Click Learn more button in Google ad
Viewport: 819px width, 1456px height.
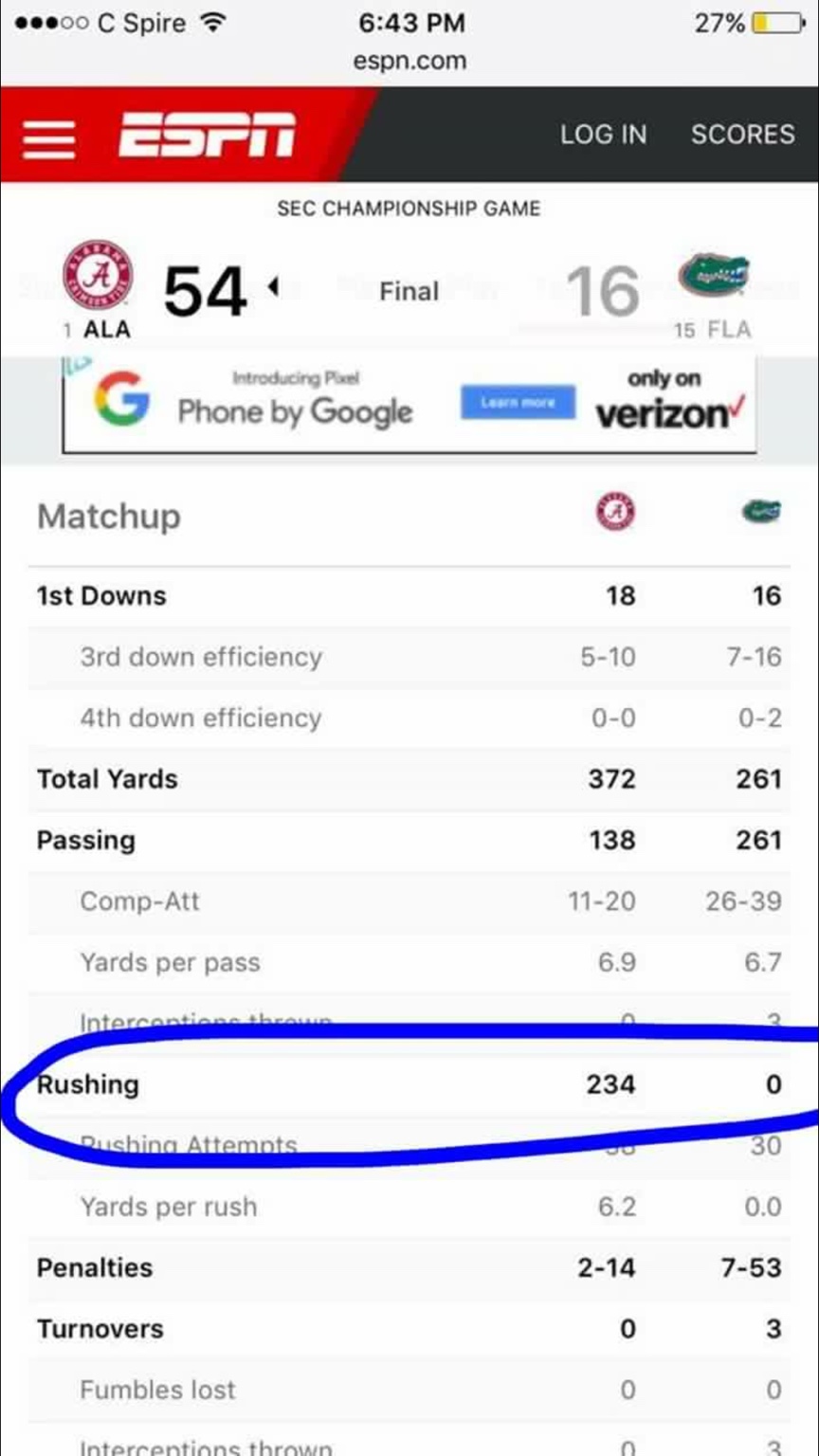click(x=518, y=402)
